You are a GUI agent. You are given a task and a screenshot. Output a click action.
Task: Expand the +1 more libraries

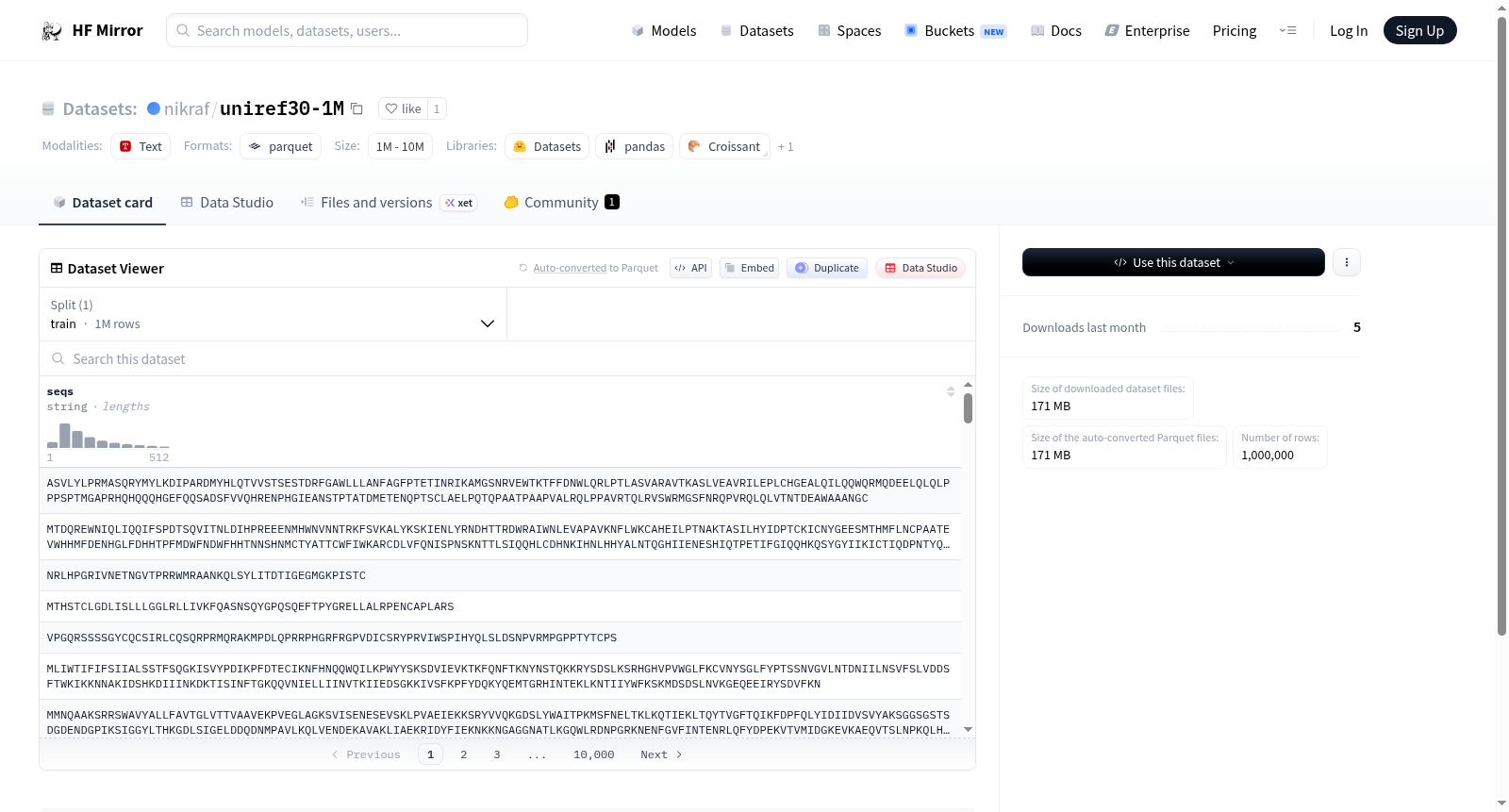[786, 147]
